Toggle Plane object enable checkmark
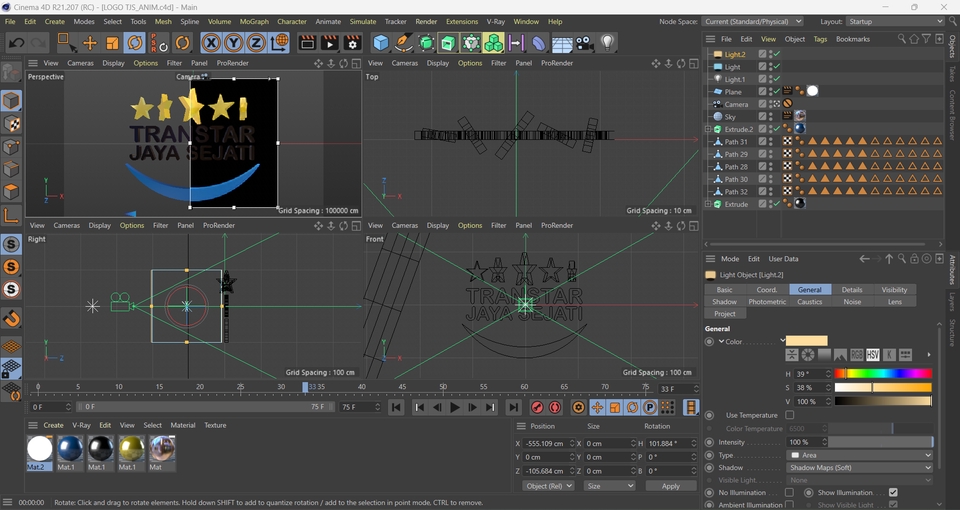Screen dimensions: 960x510 point(777,91)
